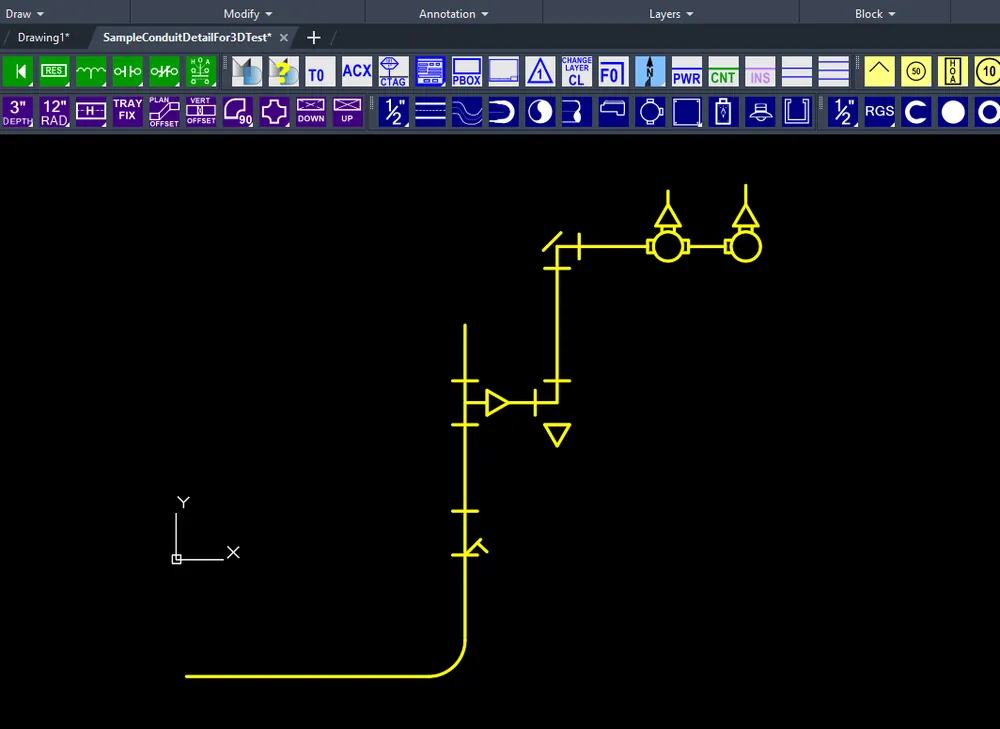
Task: Insert the 90 degree tray elbow
Action: pos(238,112)
